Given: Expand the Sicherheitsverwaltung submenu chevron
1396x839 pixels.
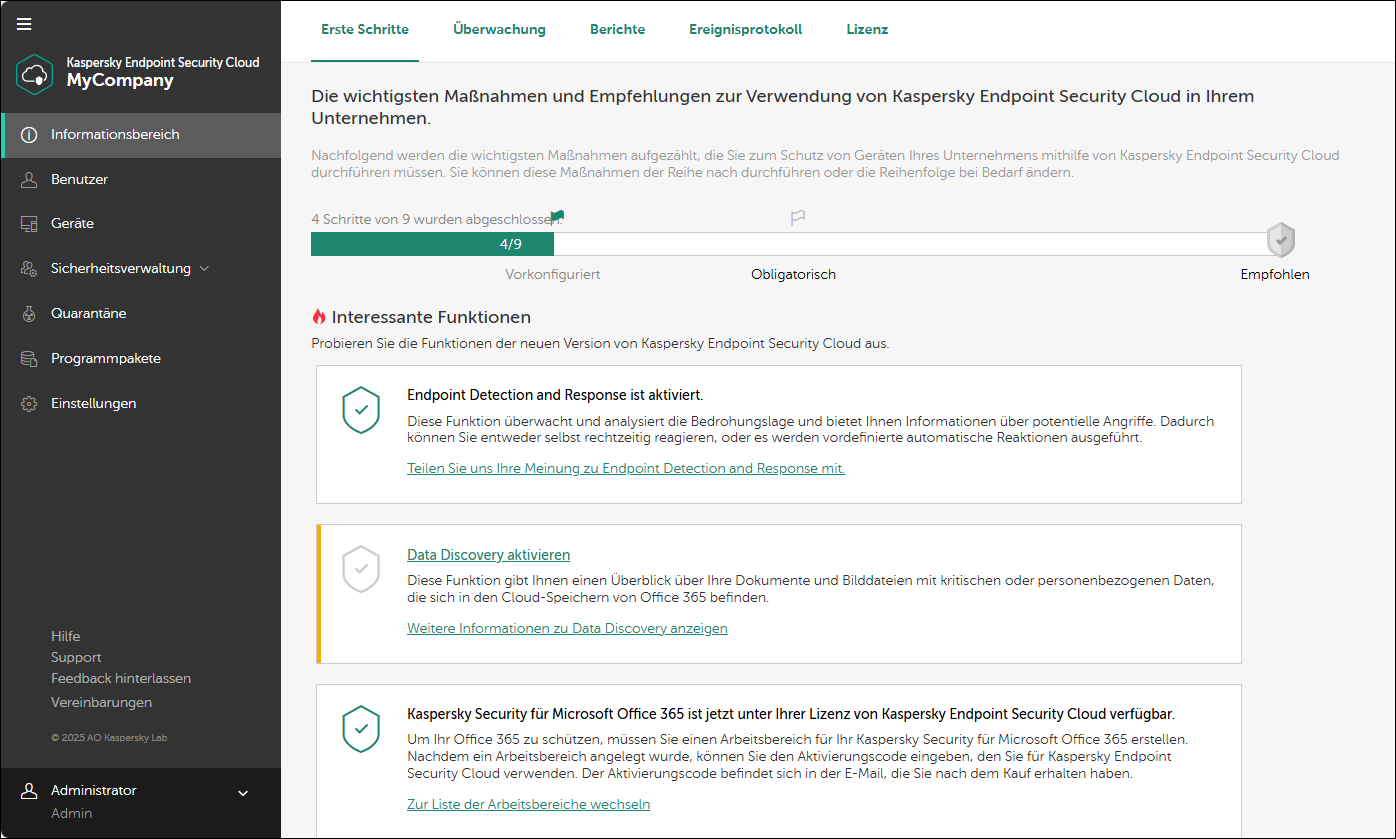Looking at the screenshot, I should [x=204, y=269].
